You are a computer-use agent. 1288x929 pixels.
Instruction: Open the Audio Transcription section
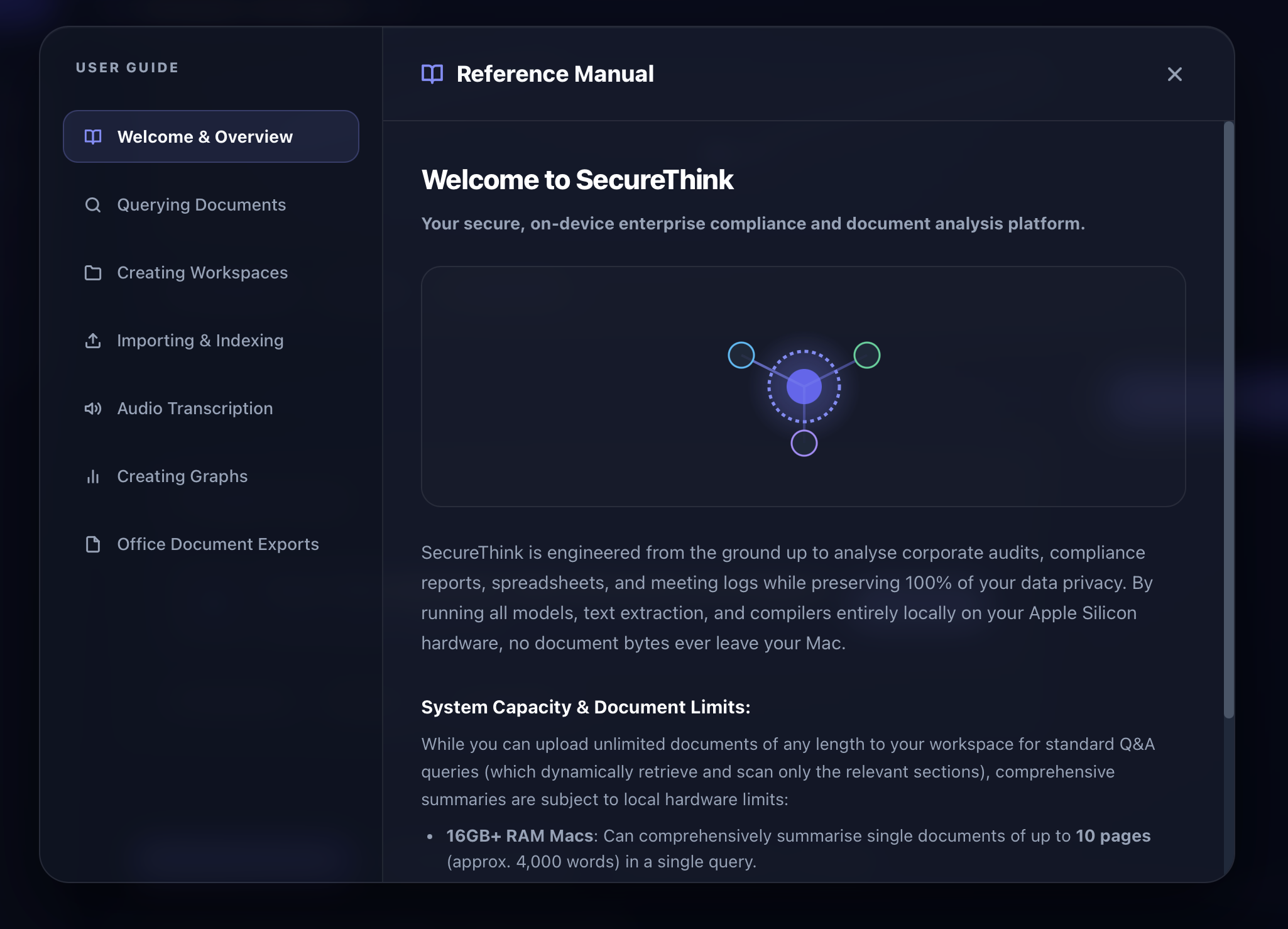tap(211, 408)
